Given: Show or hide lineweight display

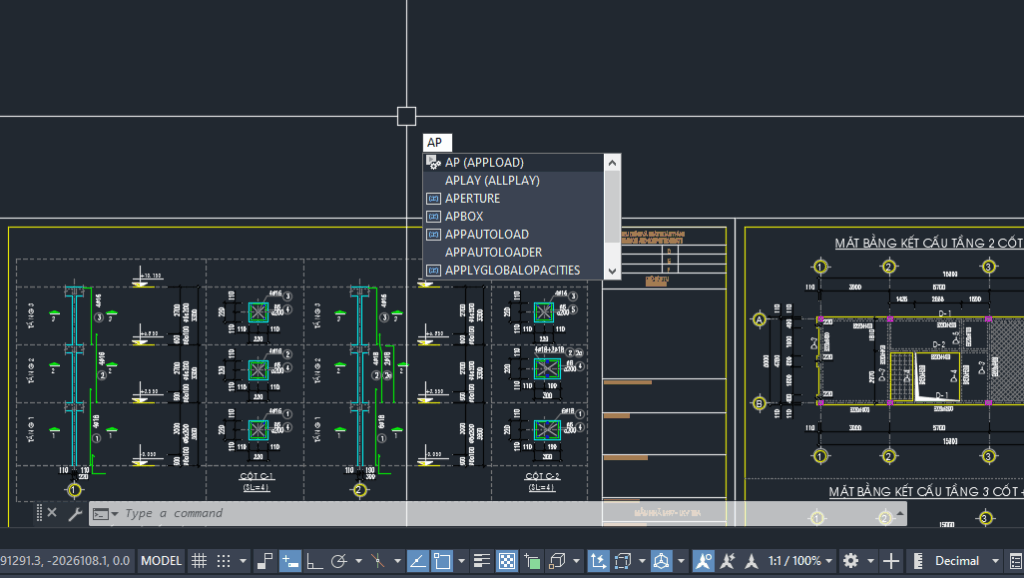Looking at the screenshot, I should click(x=482, y=561).
